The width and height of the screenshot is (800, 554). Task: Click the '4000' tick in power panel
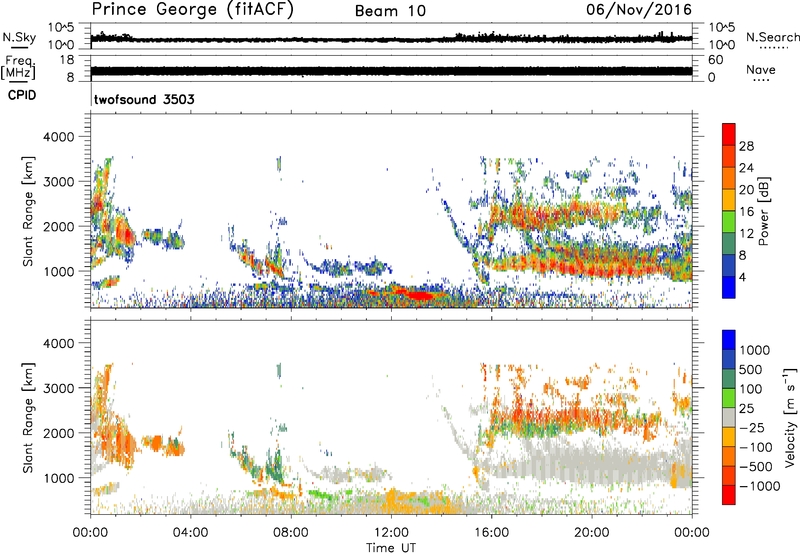[x=58, y=137]
